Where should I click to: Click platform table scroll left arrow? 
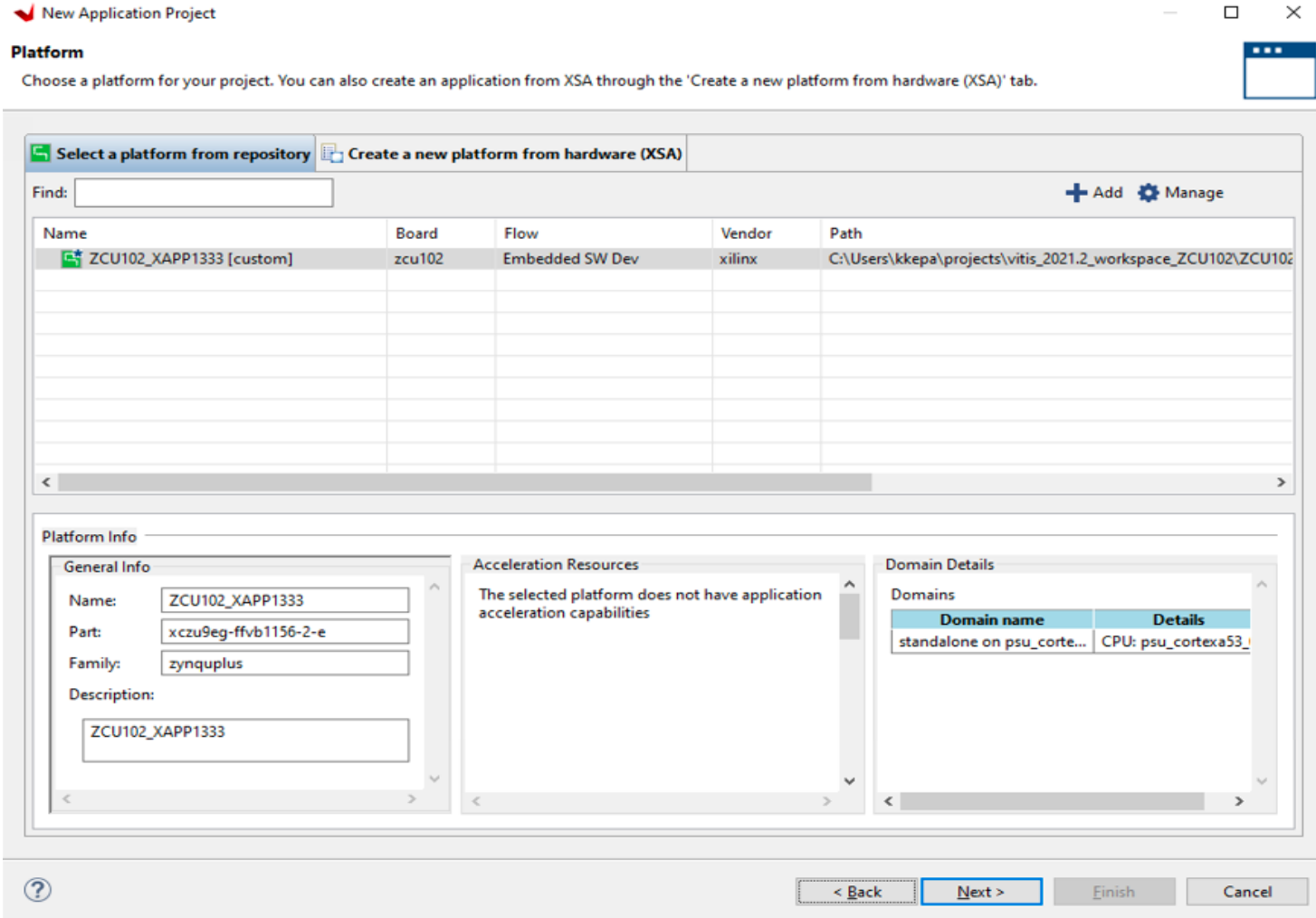(46, 483)
